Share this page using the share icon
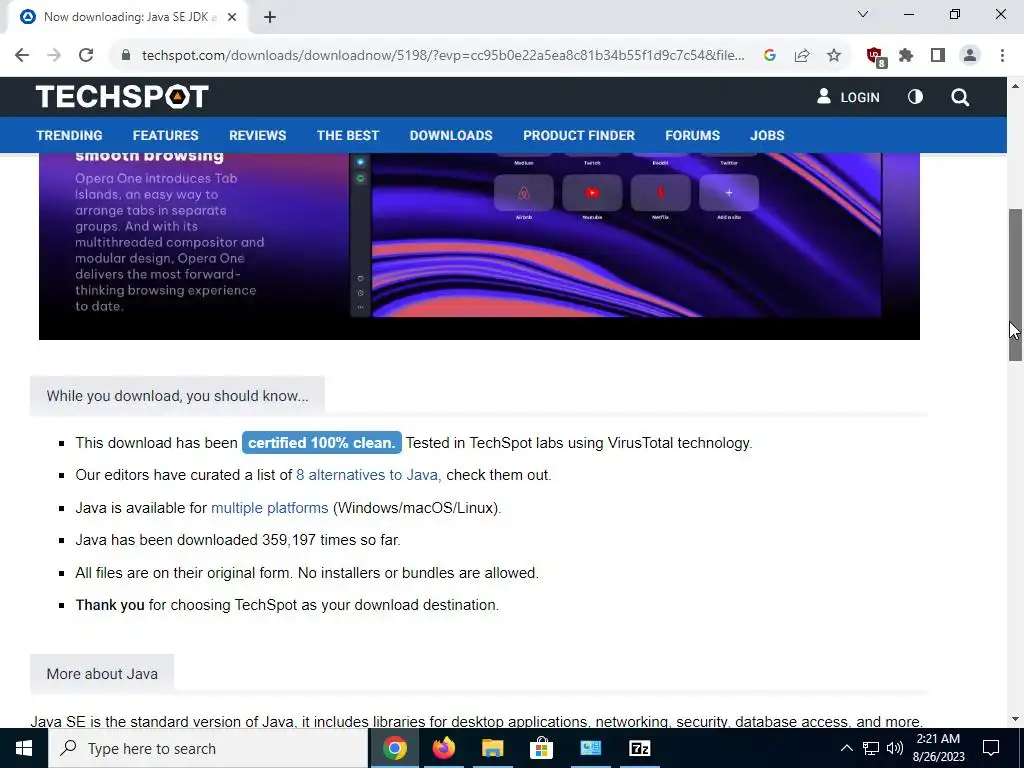This screenshot has height=768, width=1024. click(802, 56)
